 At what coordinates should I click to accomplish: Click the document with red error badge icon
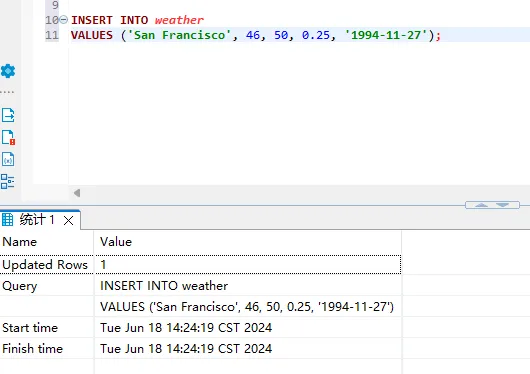[x=8, y=137]
